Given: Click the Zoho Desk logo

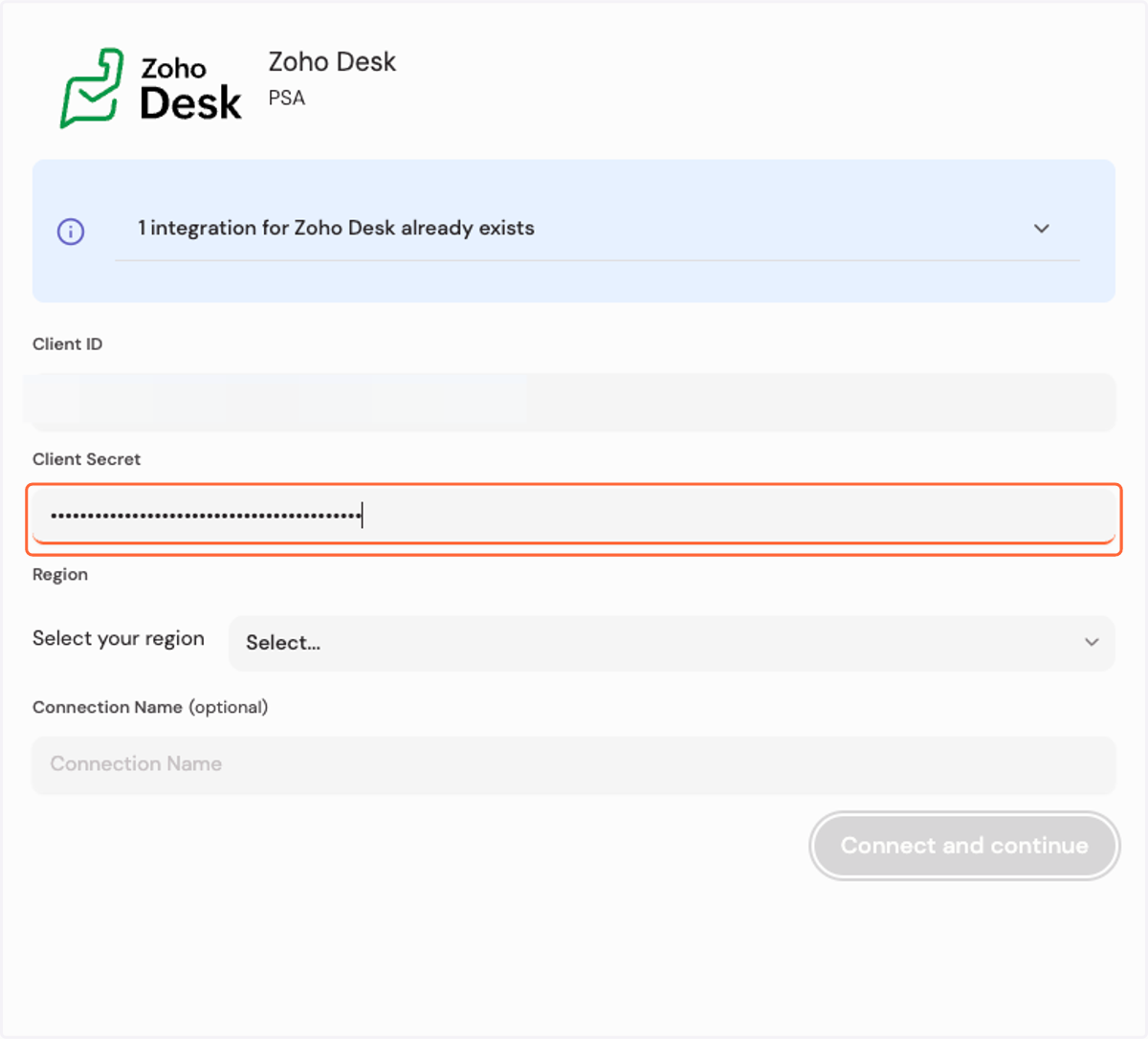Looking at the screenshot, I should pyautogui.click(x=151, y=88).
